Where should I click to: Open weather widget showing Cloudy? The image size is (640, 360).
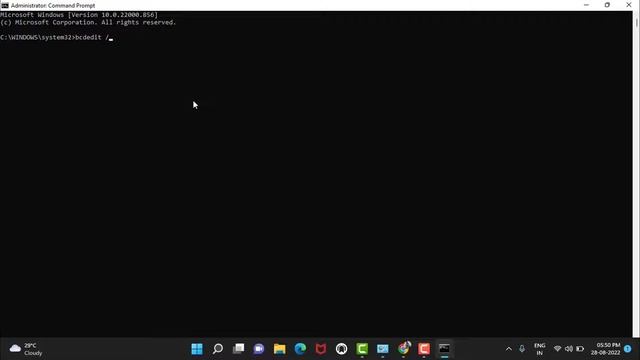pos(26,349)
